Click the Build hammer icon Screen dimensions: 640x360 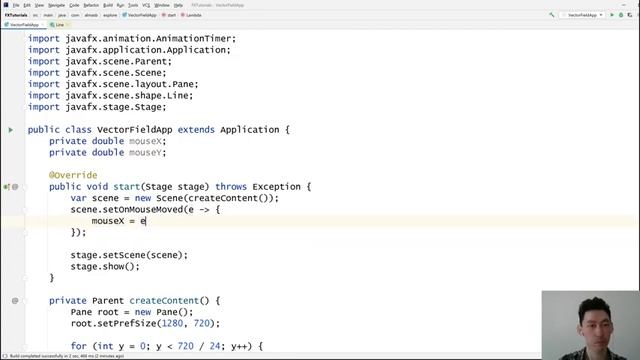(x=552, y=15)
